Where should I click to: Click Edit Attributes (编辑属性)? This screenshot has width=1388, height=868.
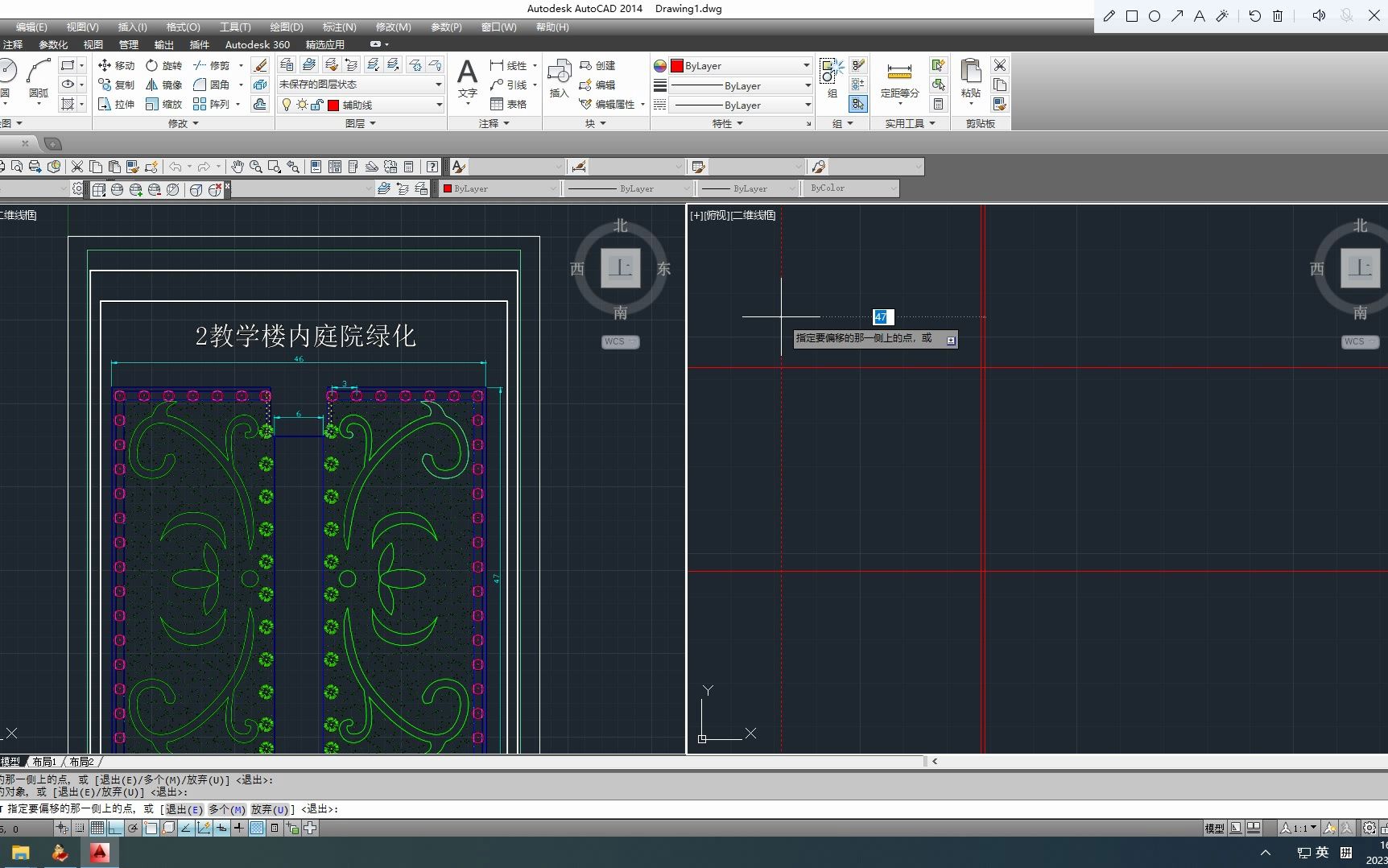point(607,104)
